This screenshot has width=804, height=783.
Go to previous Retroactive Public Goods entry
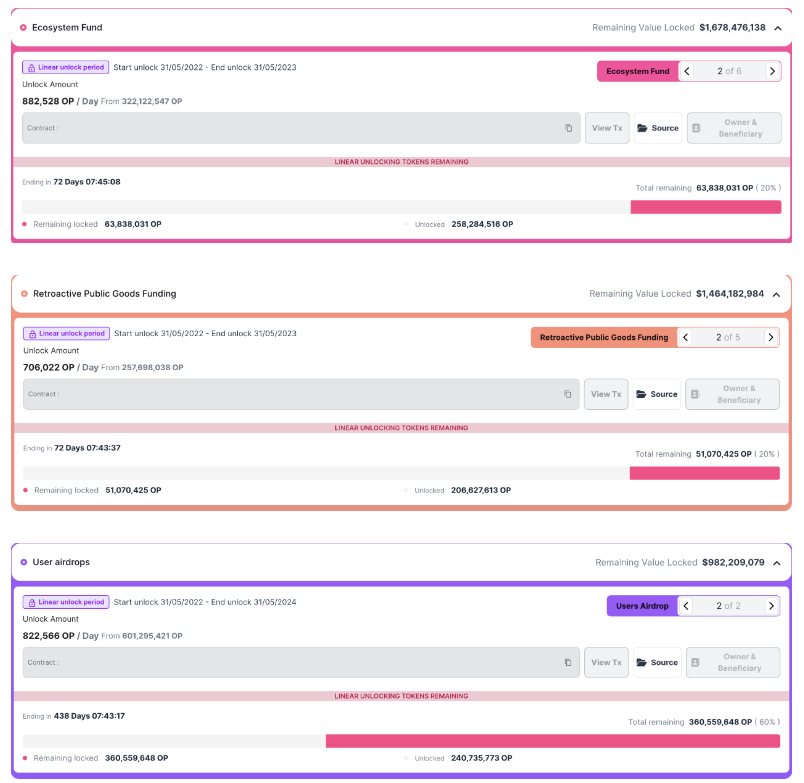click(x=686, y=337)
